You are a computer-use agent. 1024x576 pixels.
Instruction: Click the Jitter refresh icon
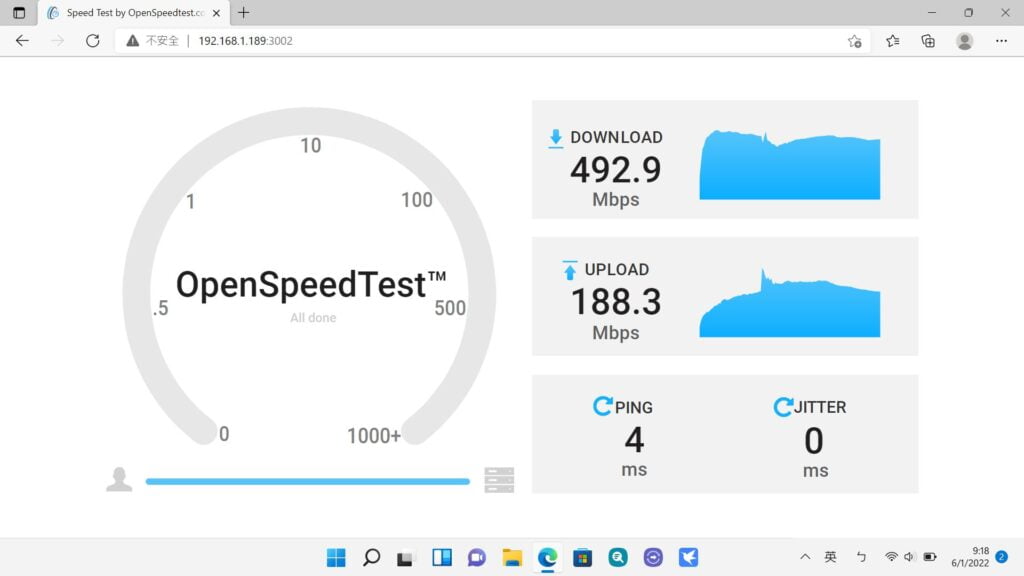pyautogui.click(x=783, y=406)
